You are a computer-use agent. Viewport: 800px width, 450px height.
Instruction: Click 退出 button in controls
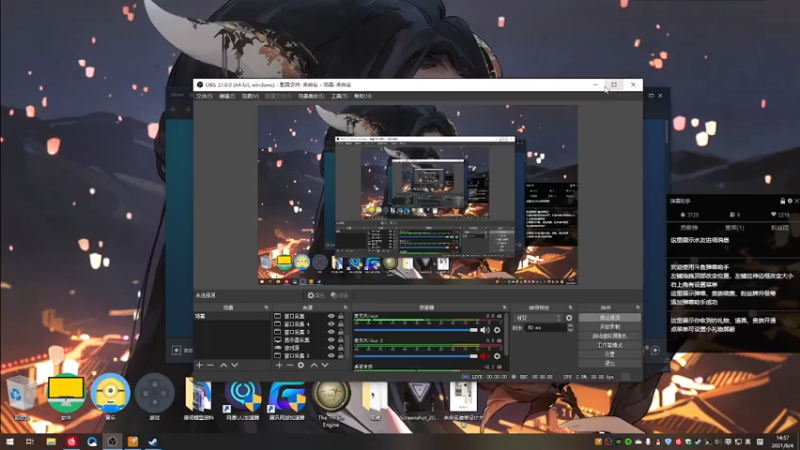click(x=610, y=363)
